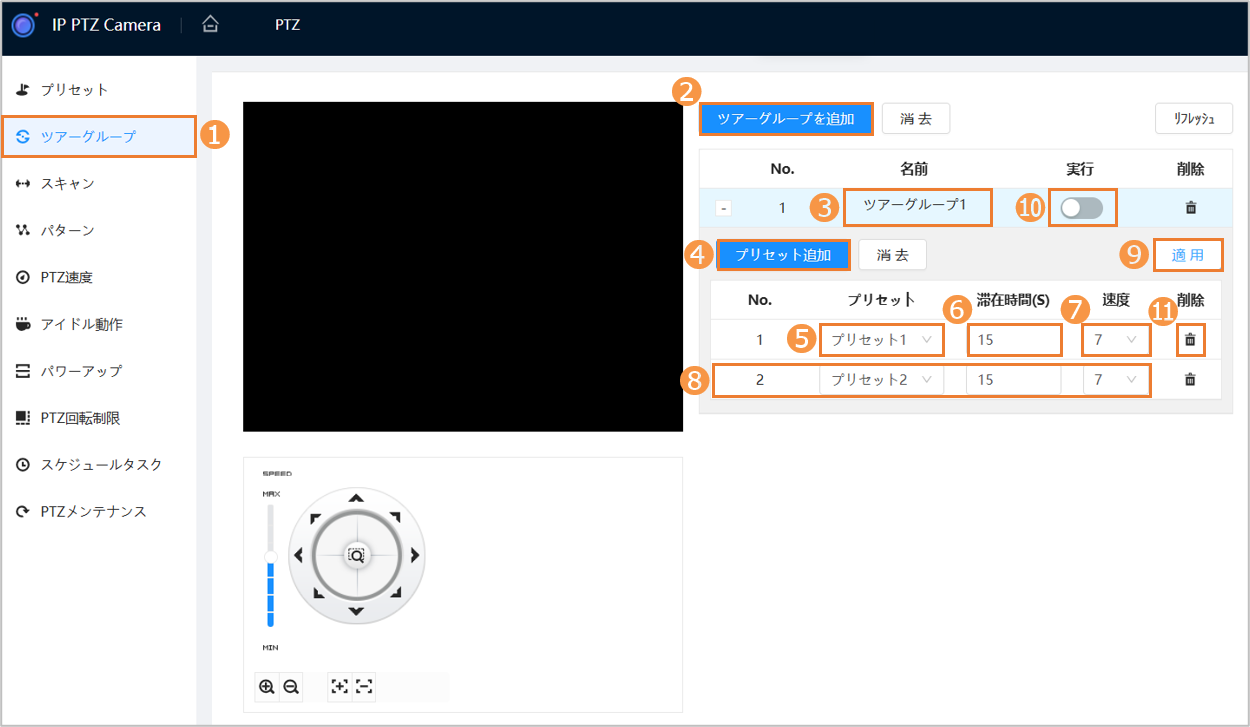The width and height of the screenshot is (1250, 727).
Task: Delete ツアーグループ1 using its trash icon
Action: (1190, 208)
